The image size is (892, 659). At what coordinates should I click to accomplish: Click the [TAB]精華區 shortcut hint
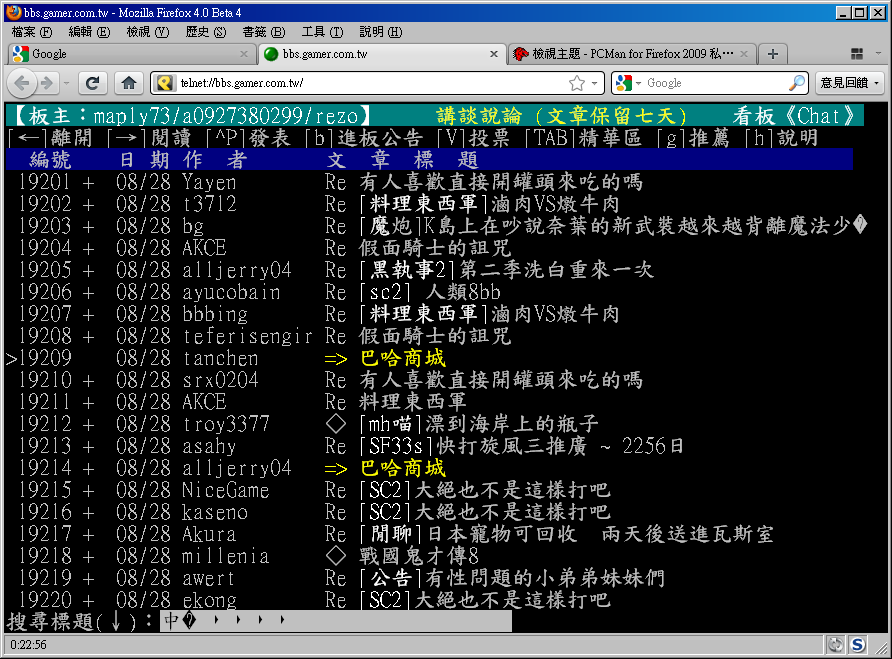pos(583,138)
